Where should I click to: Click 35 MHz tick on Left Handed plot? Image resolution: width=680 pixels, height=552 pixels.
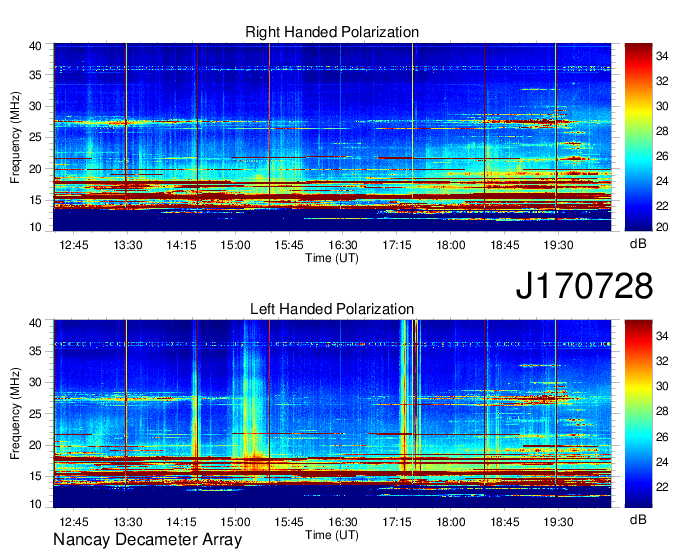click(x=36, y=351)
